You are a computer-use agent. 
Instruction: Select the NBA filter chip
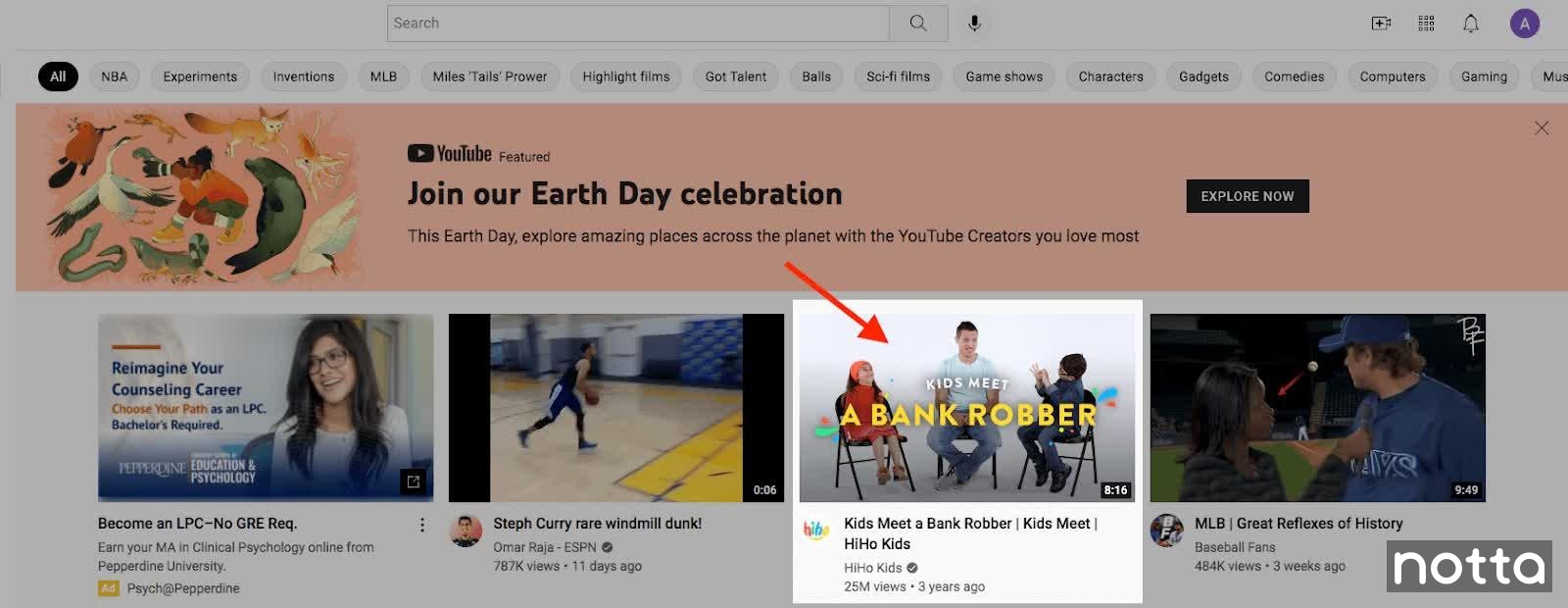pos(115,76)
